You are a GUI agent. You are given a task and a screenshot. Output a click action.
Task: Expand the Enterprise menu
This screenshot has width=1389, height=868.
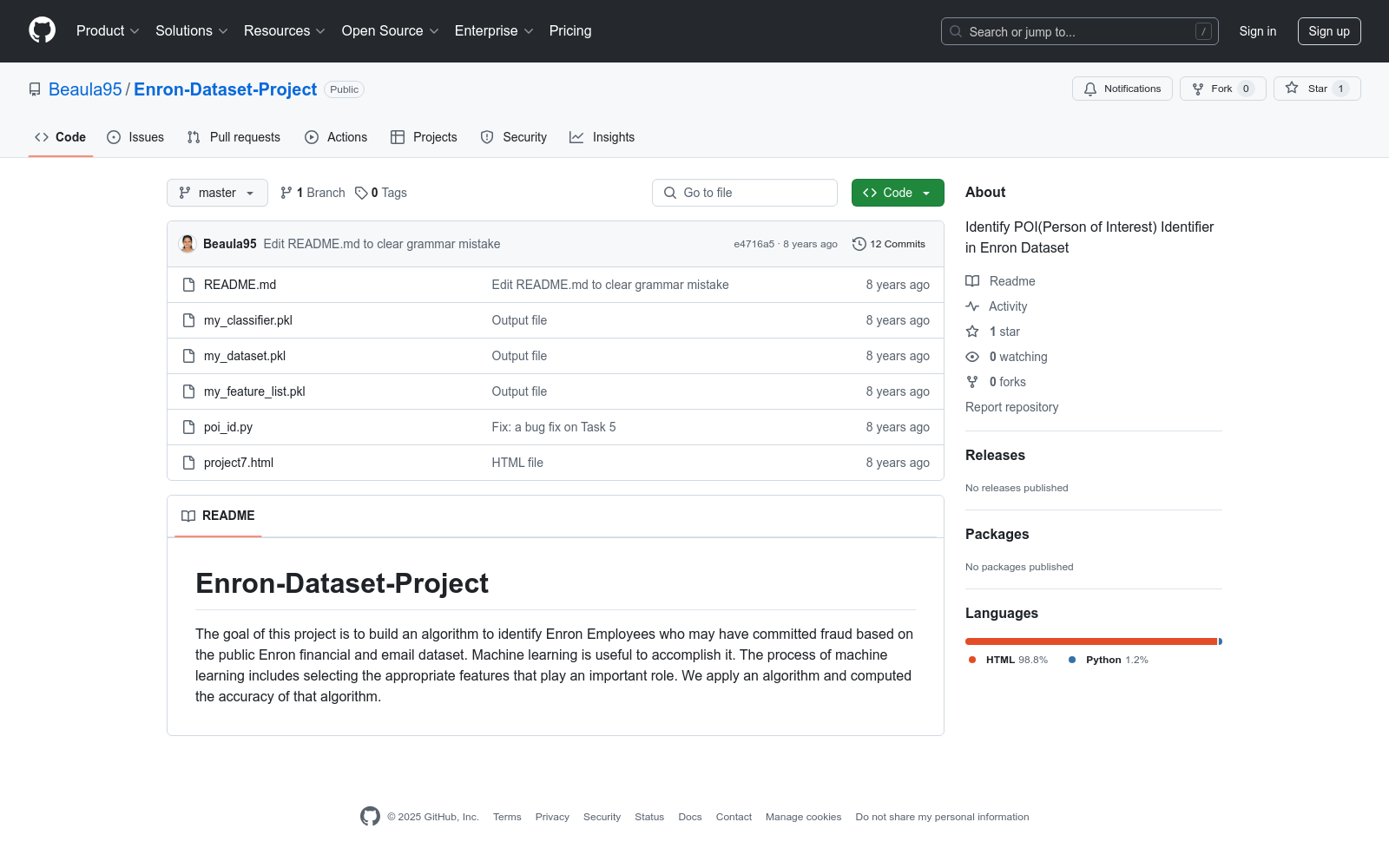pyautogui.click(x=494, y=31)
